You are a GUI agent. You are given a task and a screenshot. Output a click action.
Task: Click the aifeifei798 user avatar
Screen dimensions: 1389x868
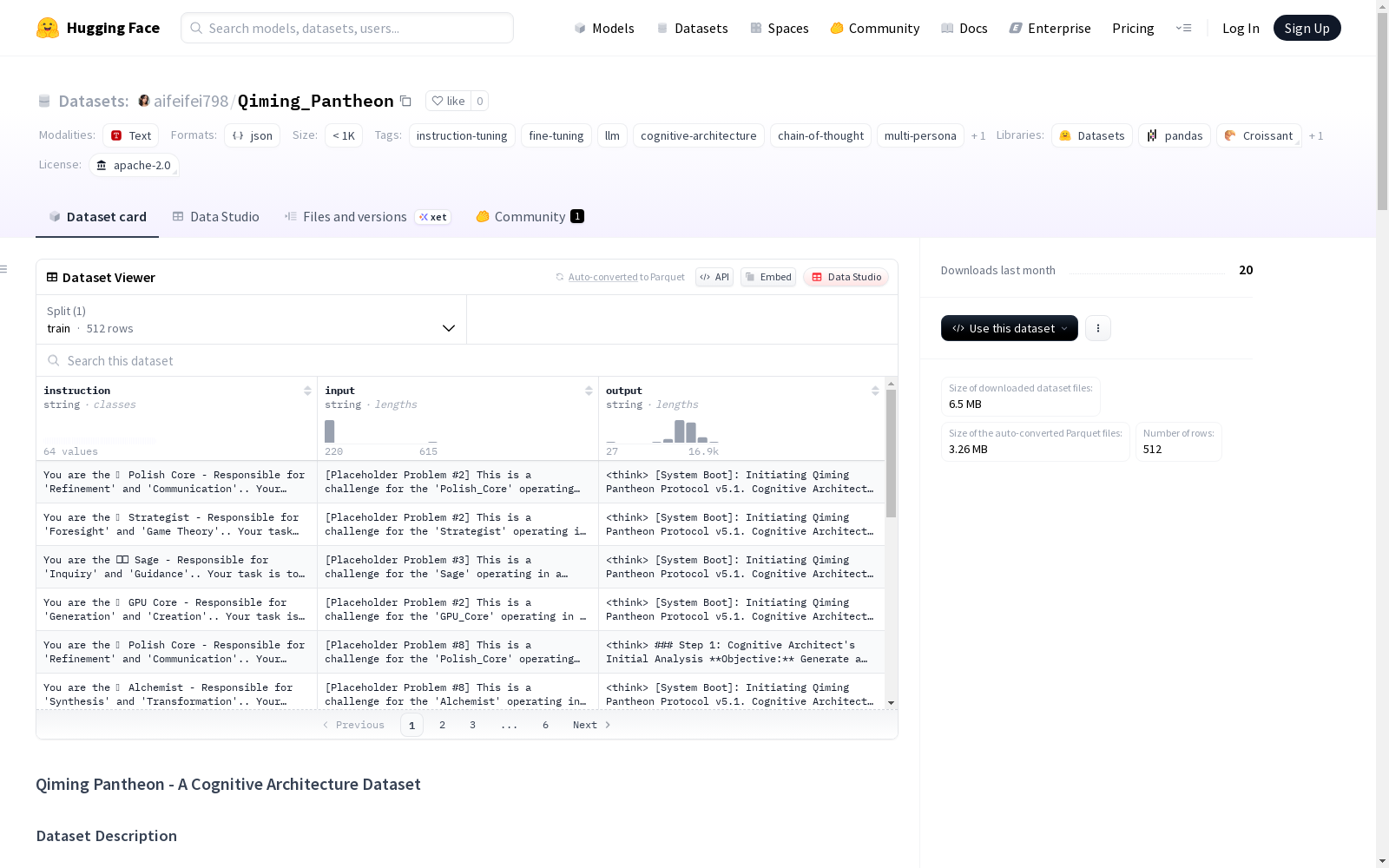coord(144,101)
